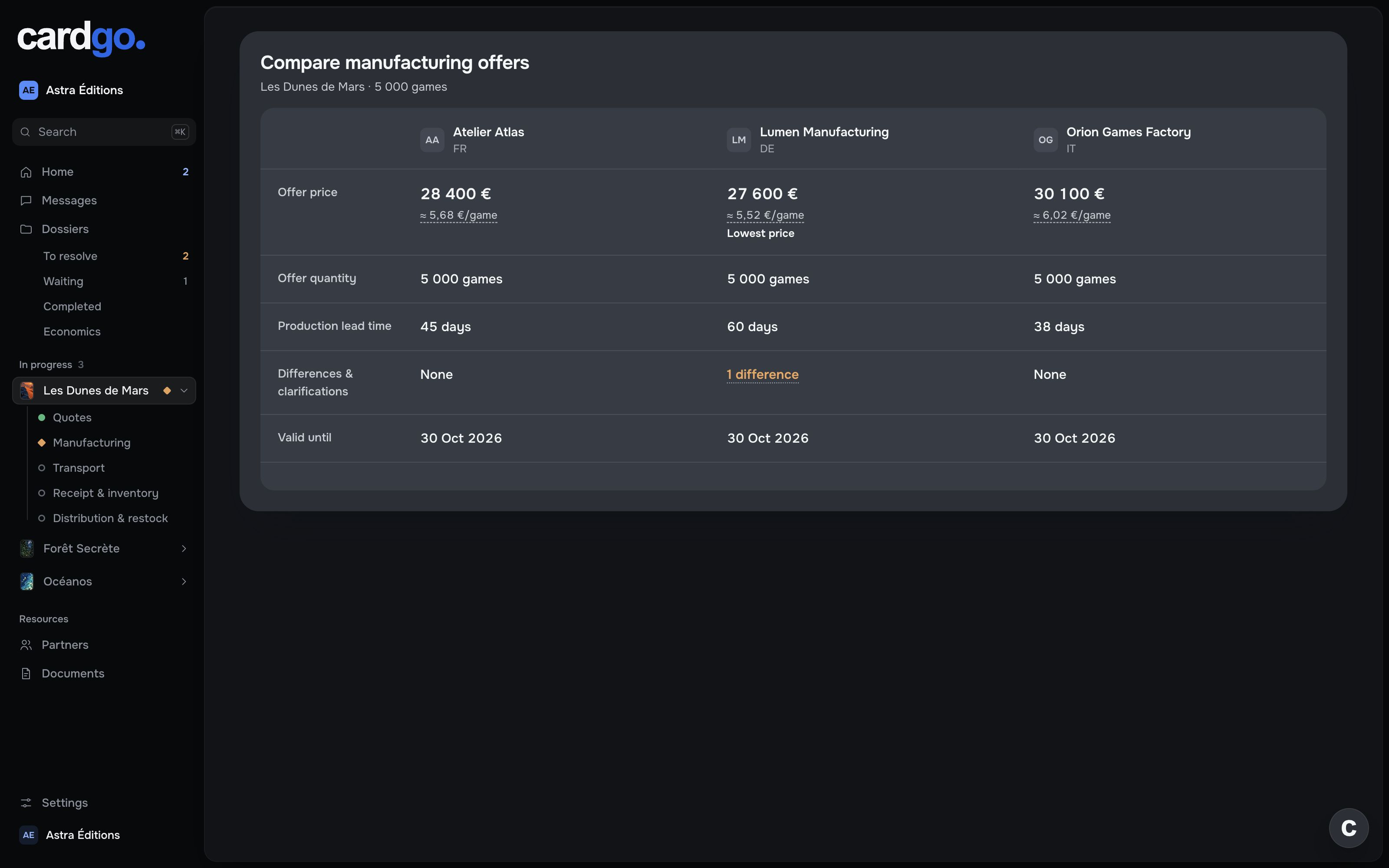Expand the Océanos chevron
Image resolution: width=1389 pixels, height=868 pixels.
point(184,582)
